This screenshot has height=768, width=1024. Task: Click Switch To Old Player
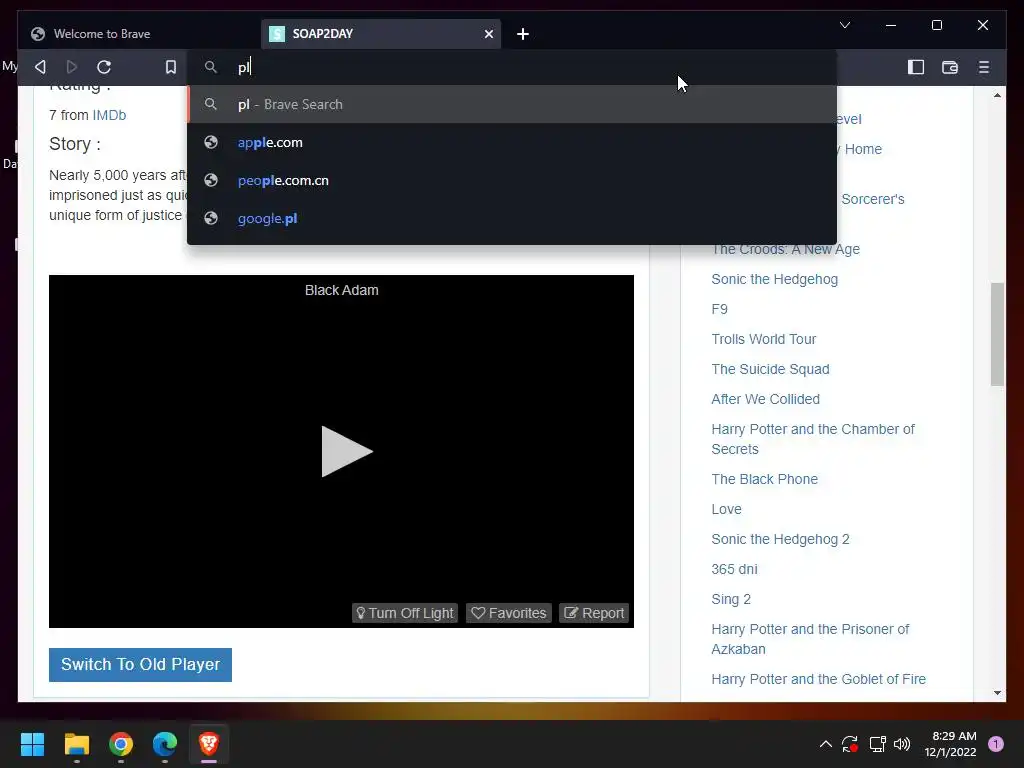pos(140,665)
